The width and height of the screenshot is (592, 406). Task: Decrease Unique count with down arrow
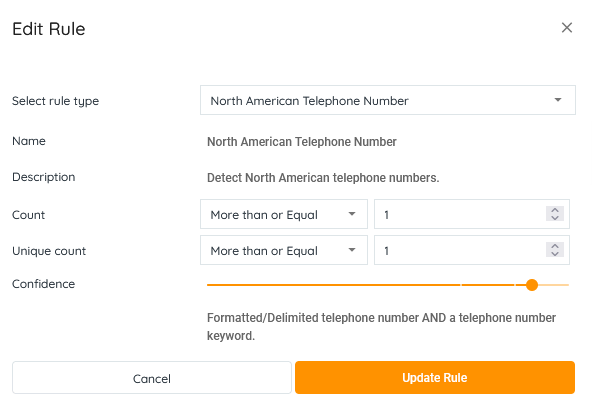(555, 254)
